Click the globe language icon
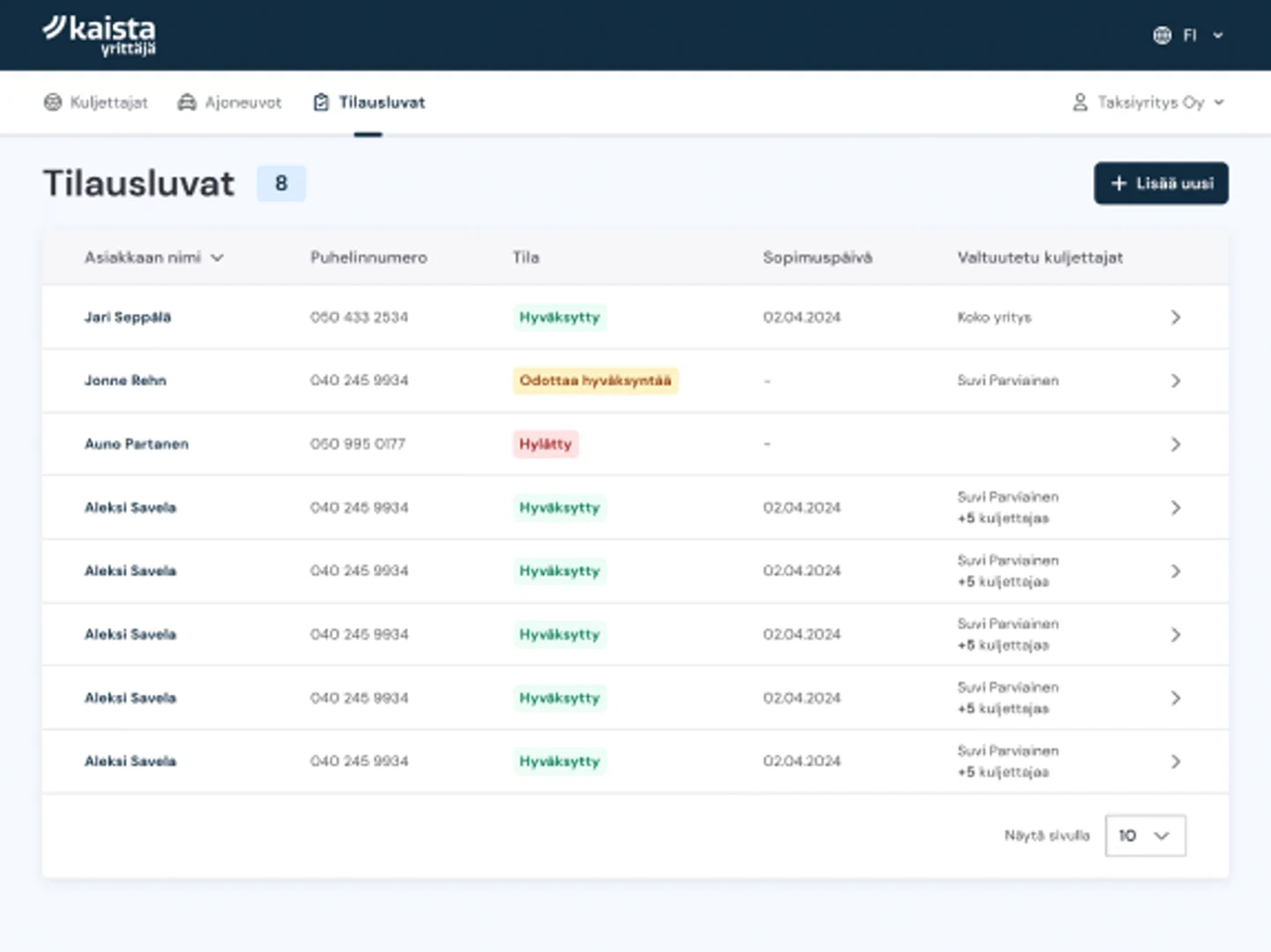1271x952 pixels. coord(1163,35)
